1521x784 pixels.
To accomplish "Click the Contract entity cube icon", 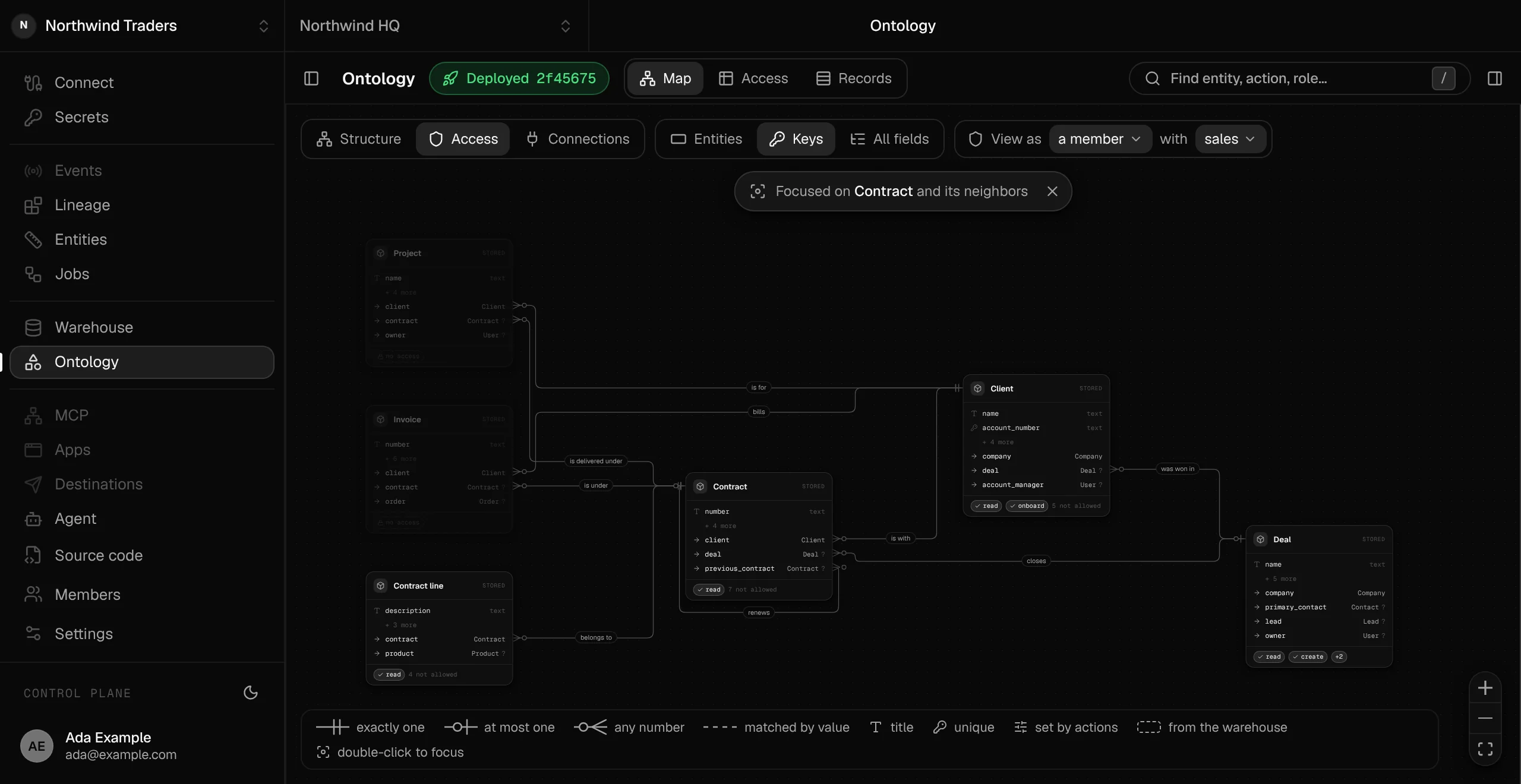I will pos(700,486).
